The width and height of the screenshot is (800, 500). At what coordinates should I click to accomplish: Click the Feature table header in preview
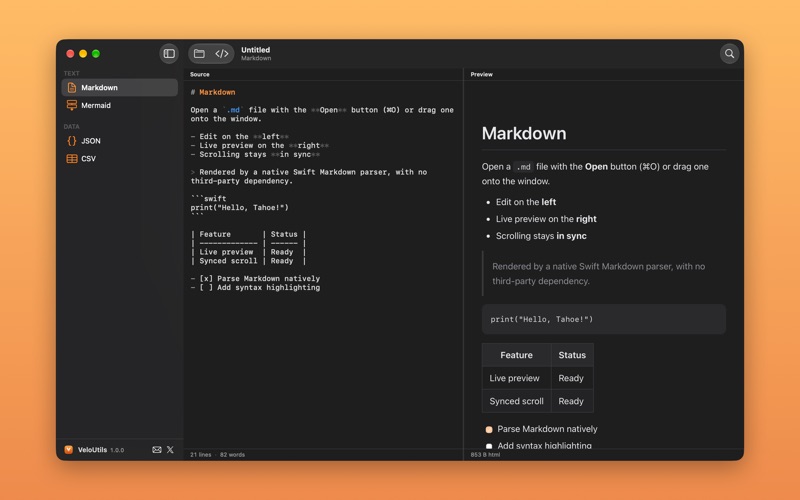coord(516,355)
